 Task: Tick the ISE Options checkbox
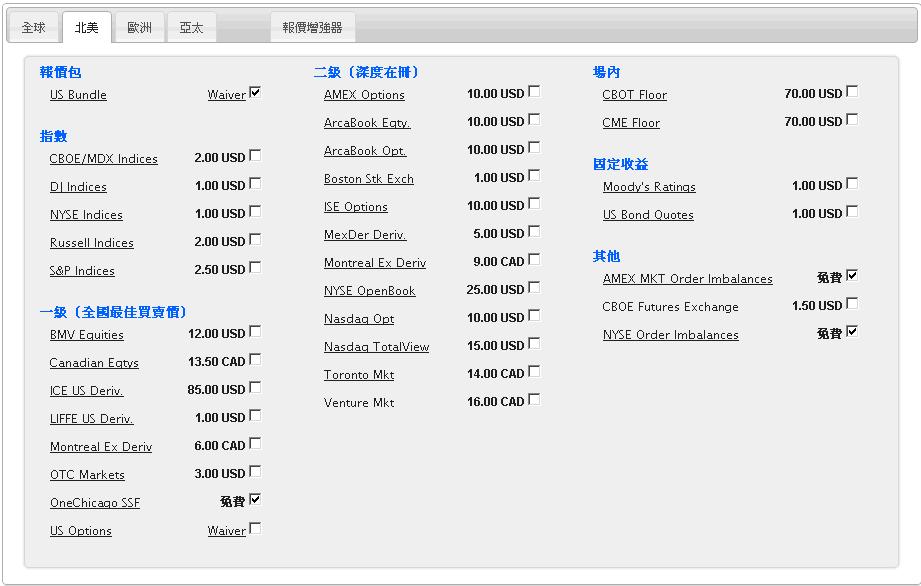[534, 204]
